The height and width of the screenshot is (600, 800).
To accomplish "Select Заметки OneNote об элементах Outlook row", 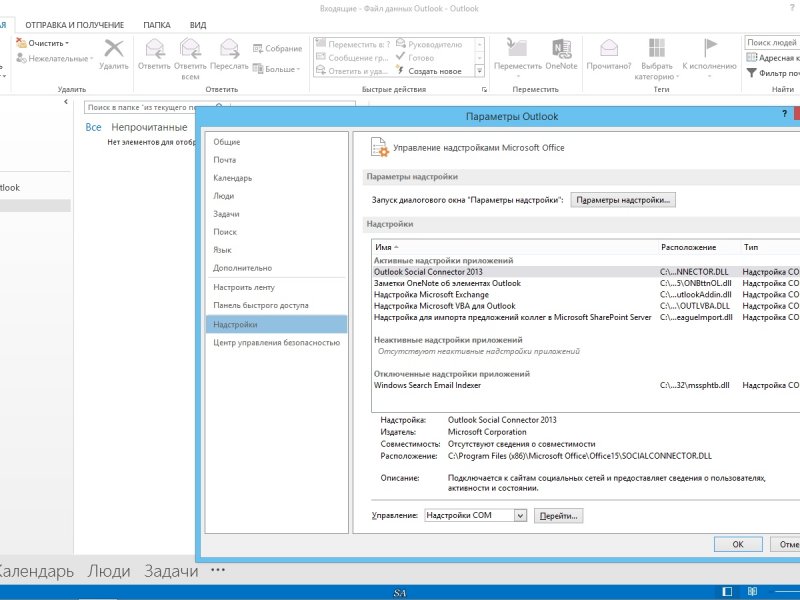I will tap(587, 283).
